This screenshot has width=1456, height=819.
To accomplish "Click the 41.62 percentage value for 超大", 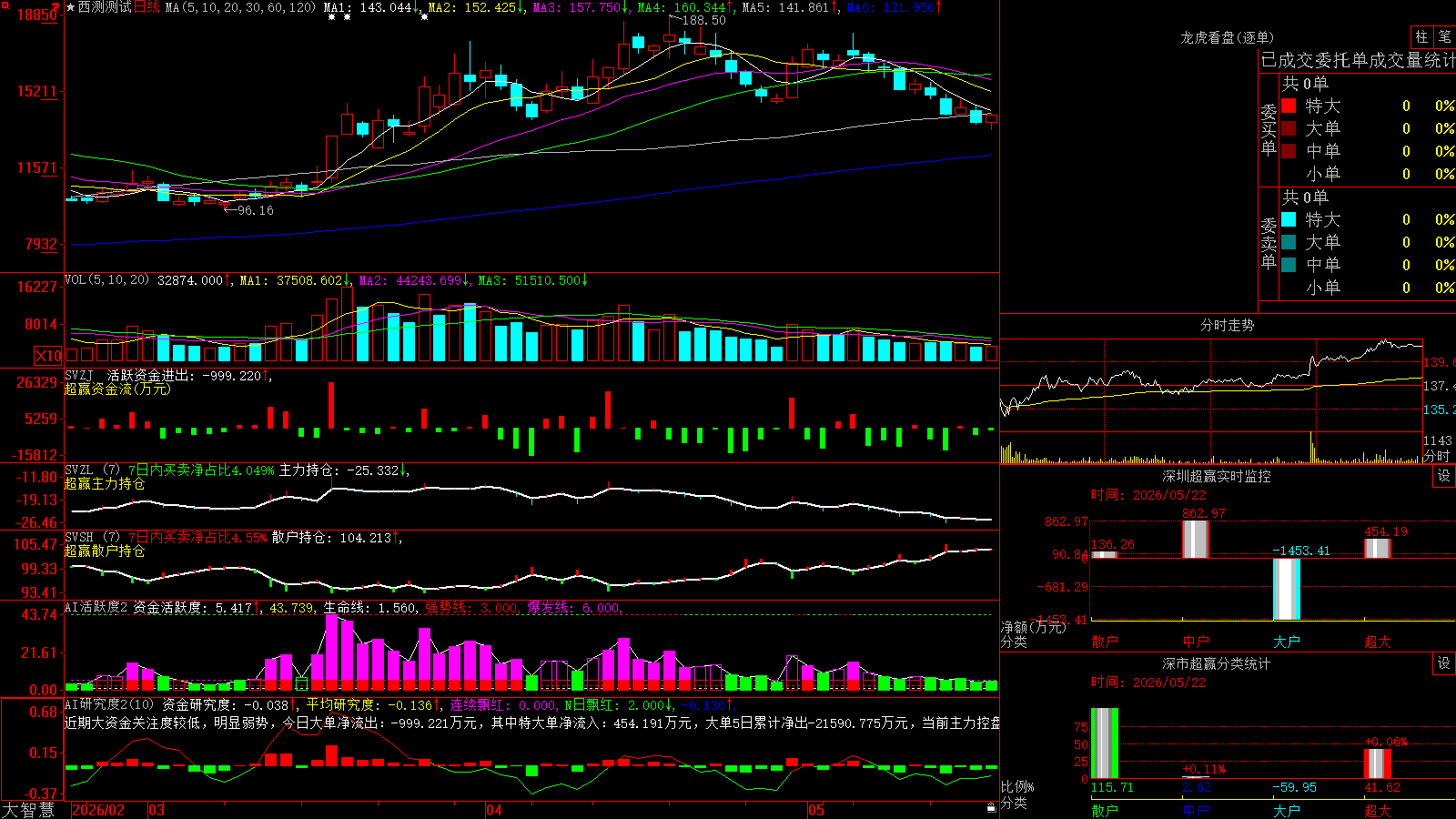I will tap(1381, 787).
